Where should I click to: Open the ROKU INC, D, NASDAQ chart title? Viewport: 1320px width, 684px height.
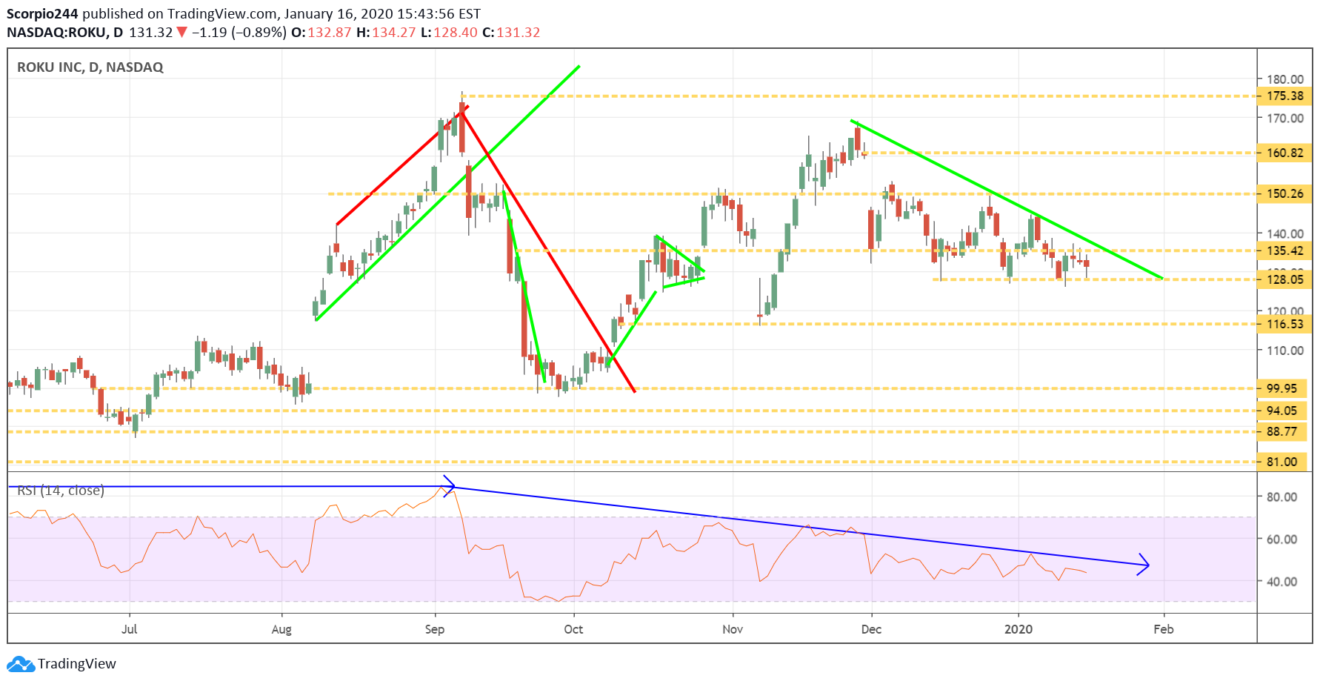[x=89, y=67]
